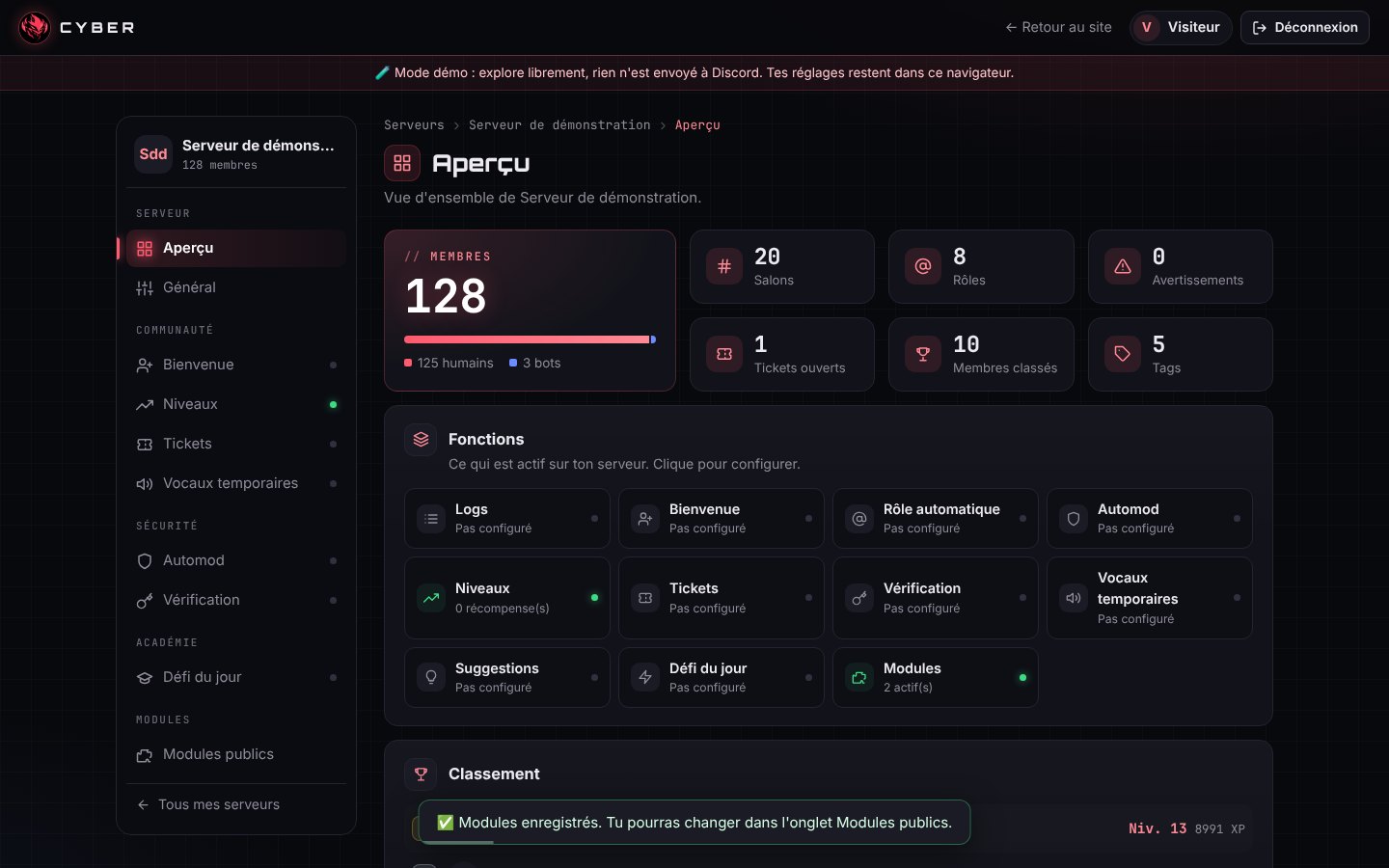
Task: Click the lightbulb icon on Suggestions card
Action: point(431,677)
